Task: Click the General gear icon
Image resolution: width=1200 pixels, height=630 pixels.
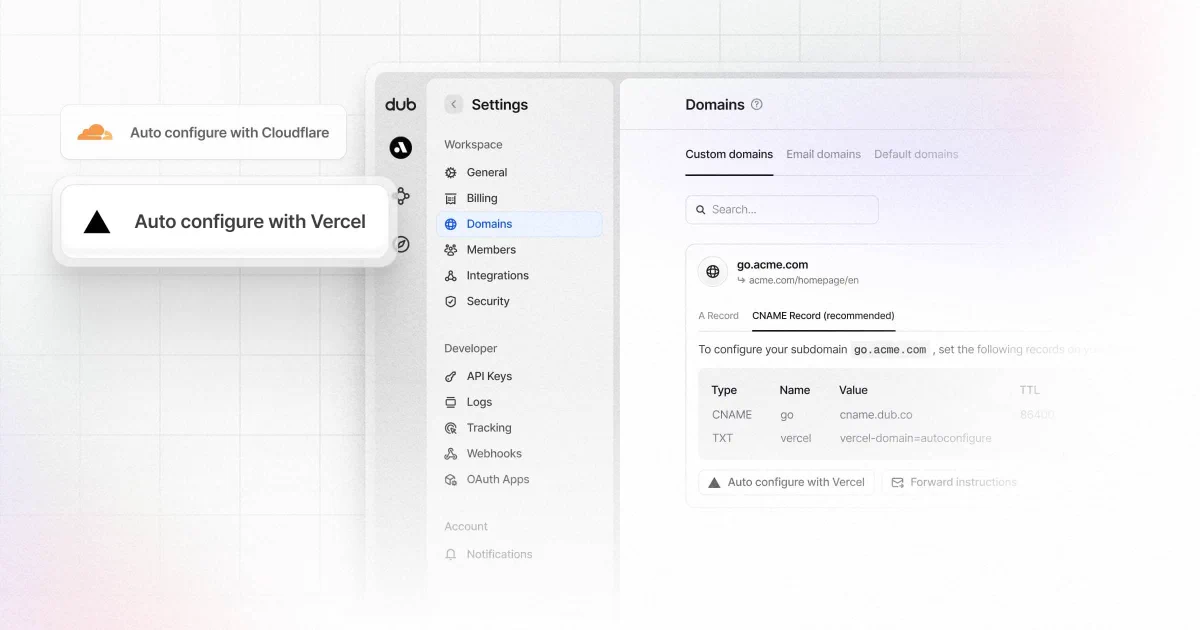Action: click(x=451, y=173)
